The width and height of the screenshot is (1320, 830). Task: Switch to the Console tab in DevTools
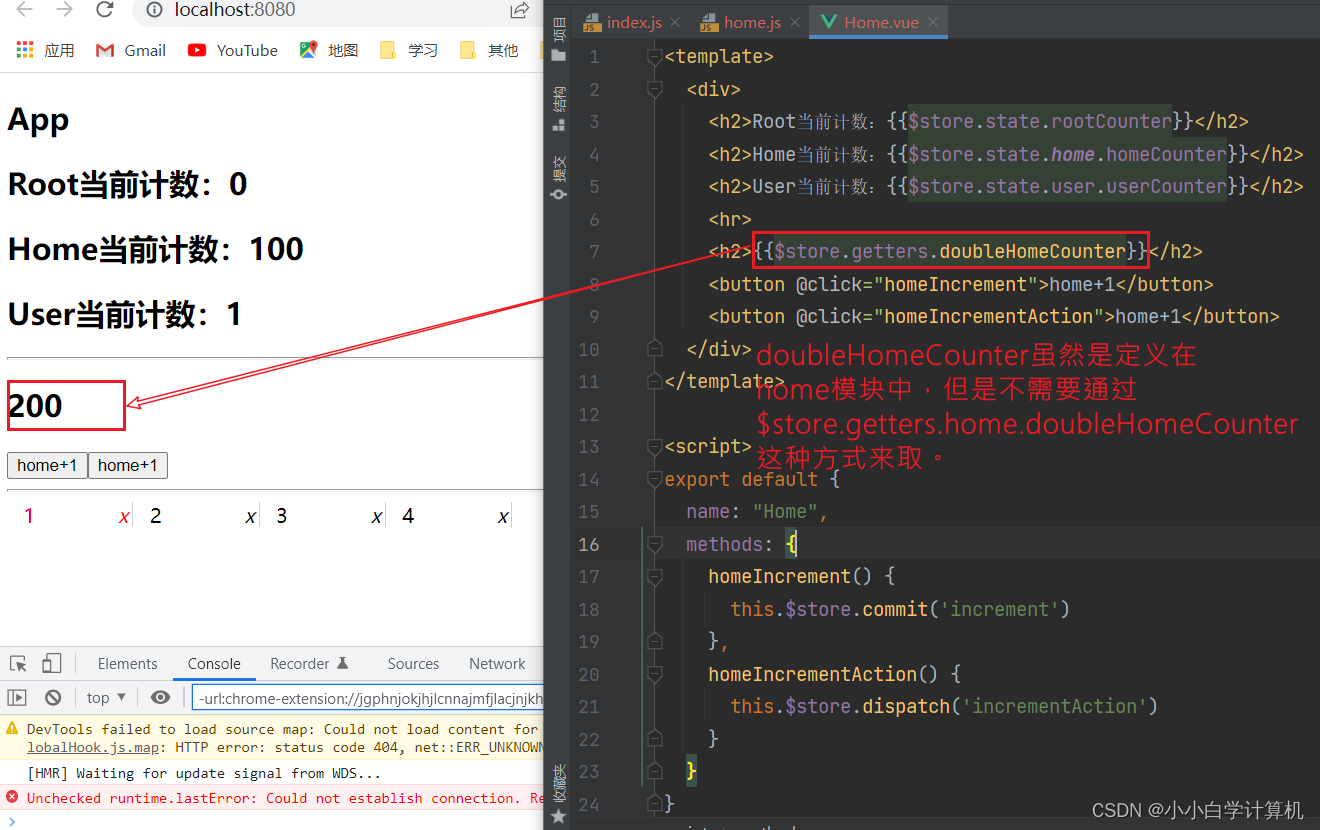click(214, 664)
